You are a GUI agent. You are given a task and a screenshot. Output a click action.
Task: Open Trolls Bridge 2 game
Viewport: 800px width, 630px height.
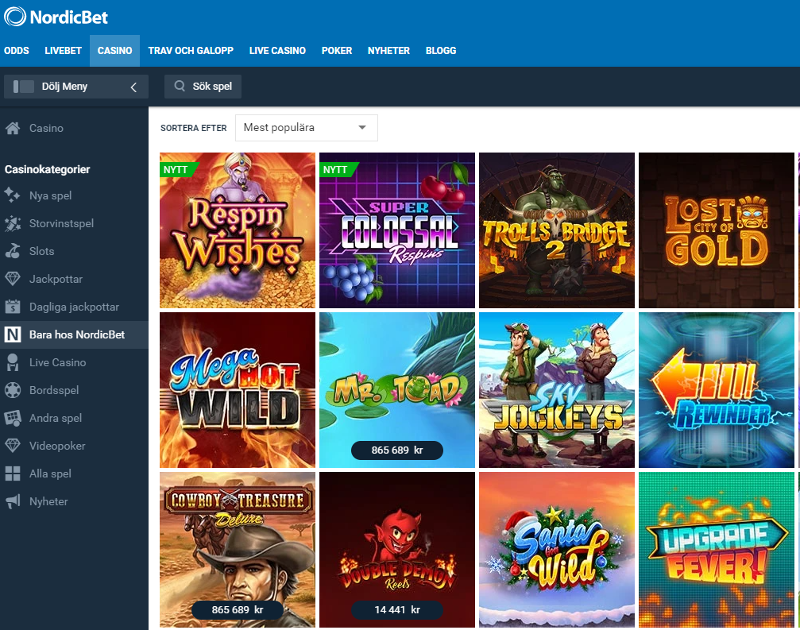(557, 230)
